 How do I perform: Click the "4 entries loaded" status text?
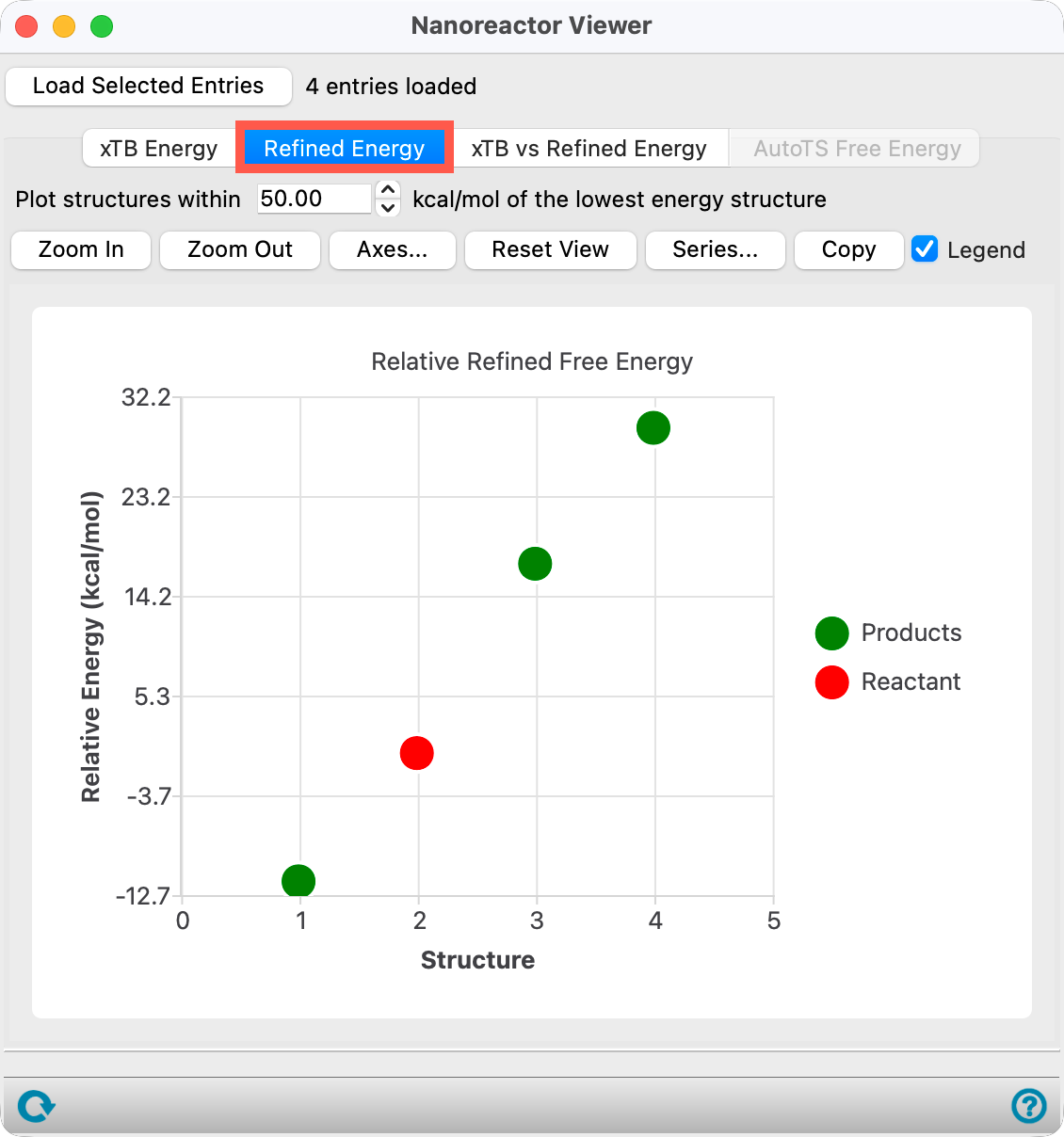pyautogui.click(x=391, y=87)
